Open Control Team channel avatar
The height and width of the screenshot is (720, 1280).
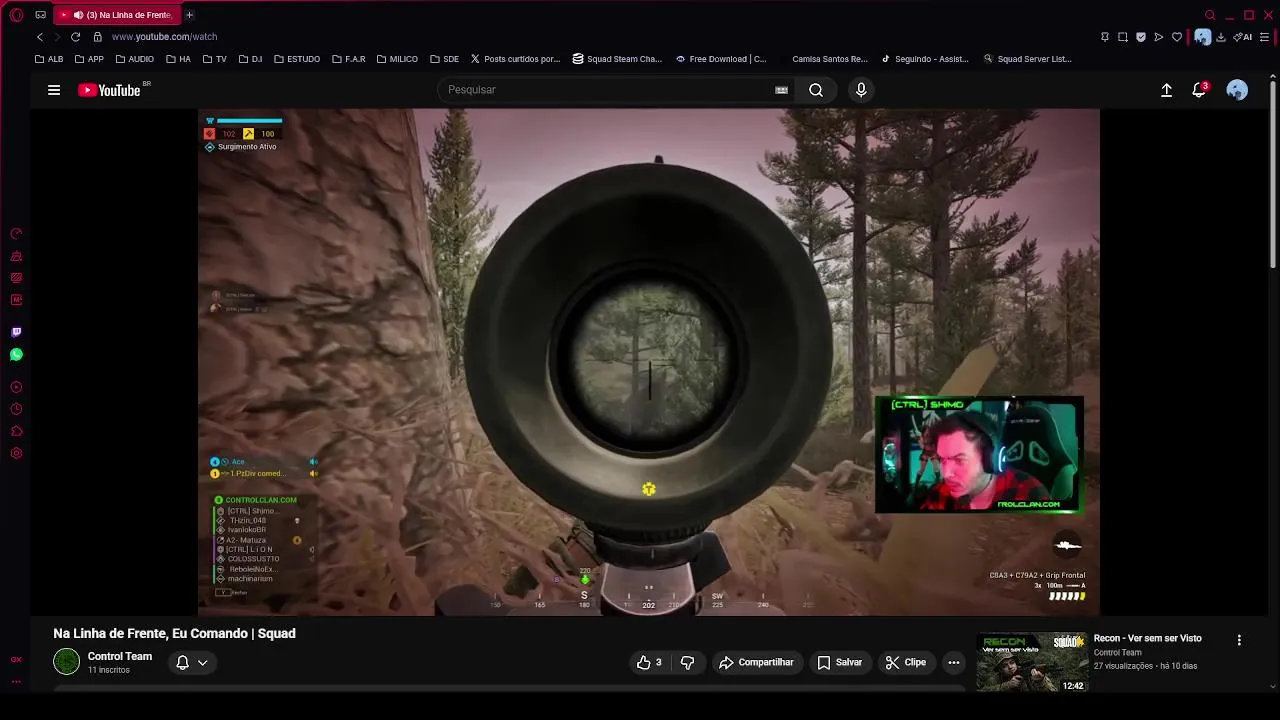click(x=66, y=662)
